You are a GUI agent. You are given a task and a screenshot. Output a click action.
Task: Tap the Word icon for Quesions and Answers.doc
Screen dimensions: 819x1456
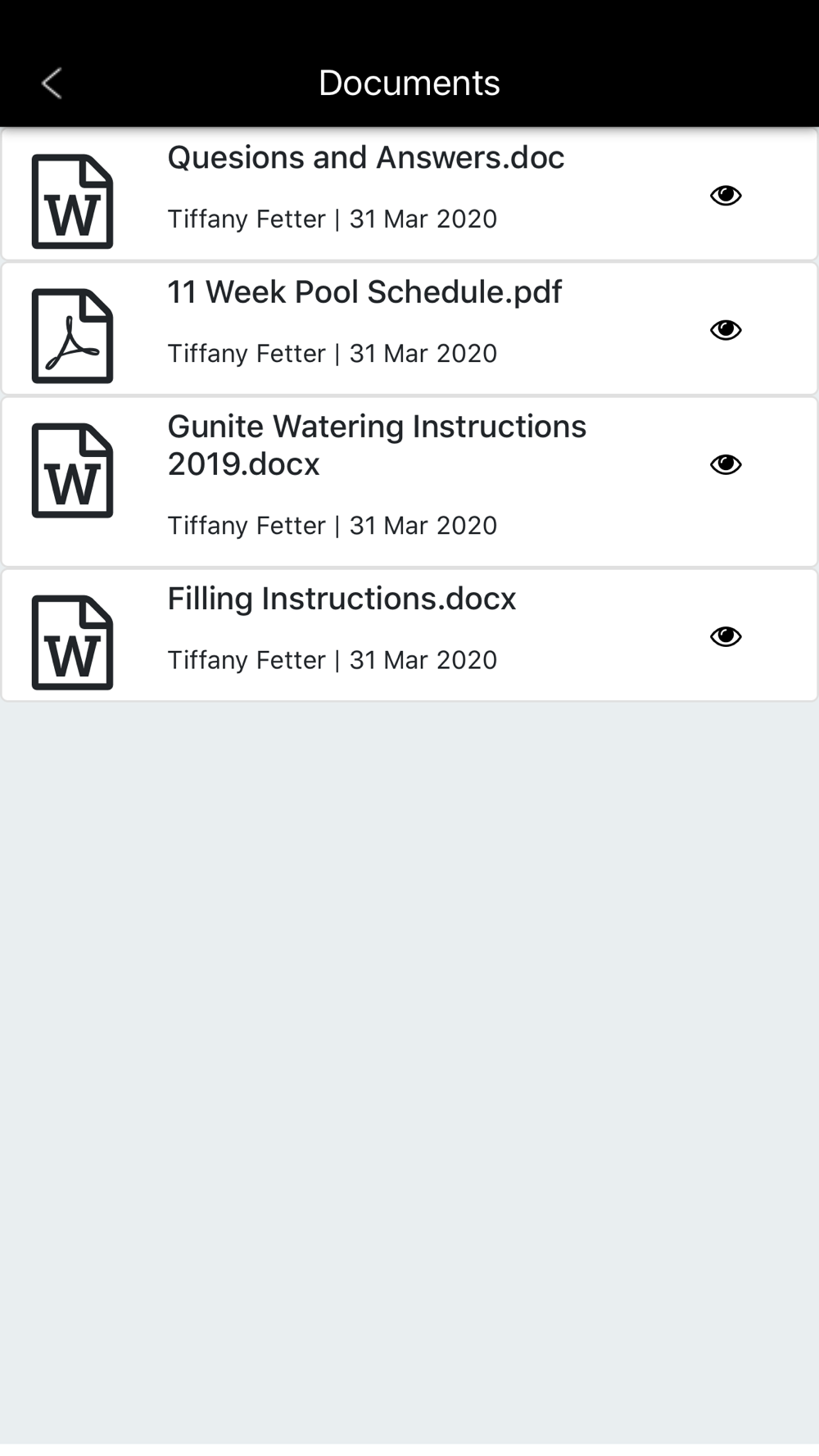tap(72, 201)
